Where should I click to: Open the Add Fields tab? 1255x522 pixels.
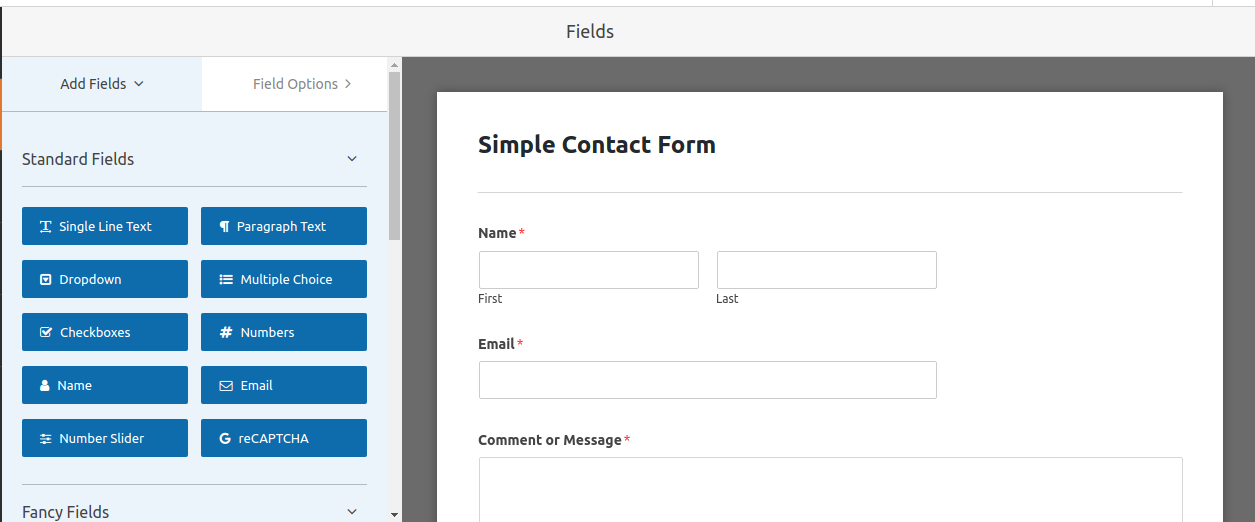coord(102,84)
